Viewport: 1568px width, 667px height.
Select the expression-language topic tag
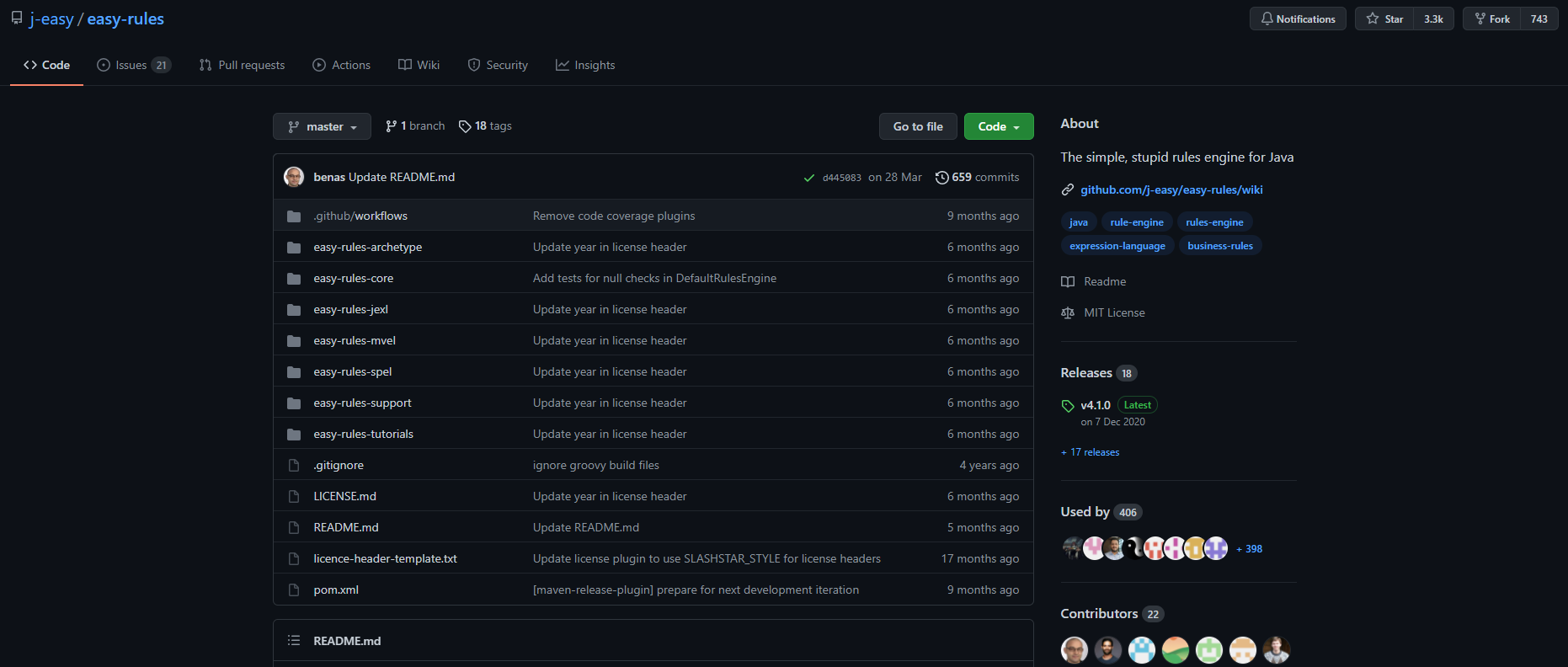coord(1117,246)
